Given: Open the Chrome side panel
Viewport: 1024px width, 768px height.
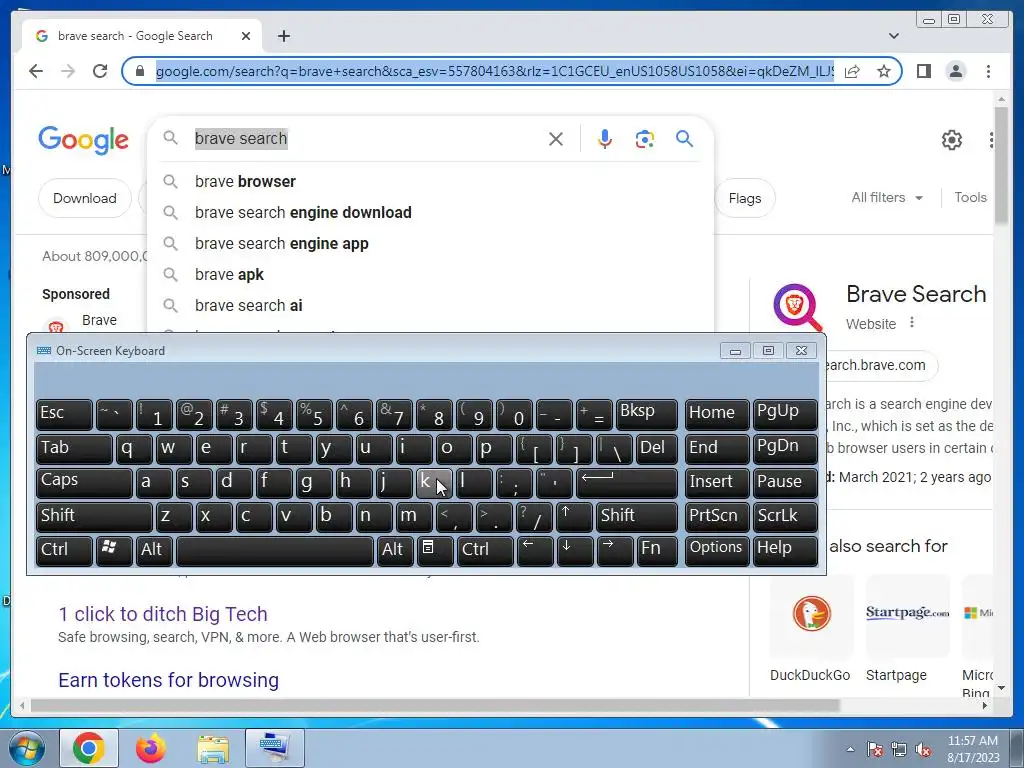Looking at the screenshot, I should [x=923, y=71].
